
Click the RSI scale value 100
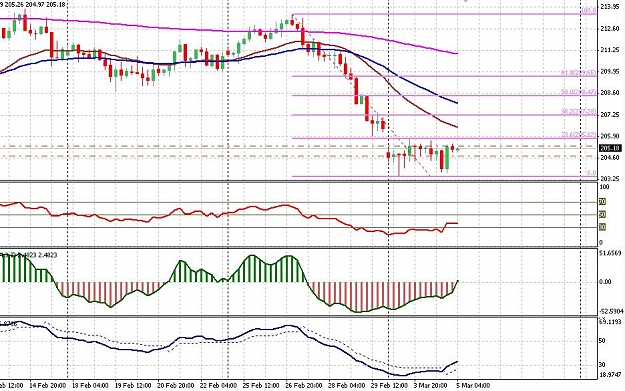[x=604, y=187]
